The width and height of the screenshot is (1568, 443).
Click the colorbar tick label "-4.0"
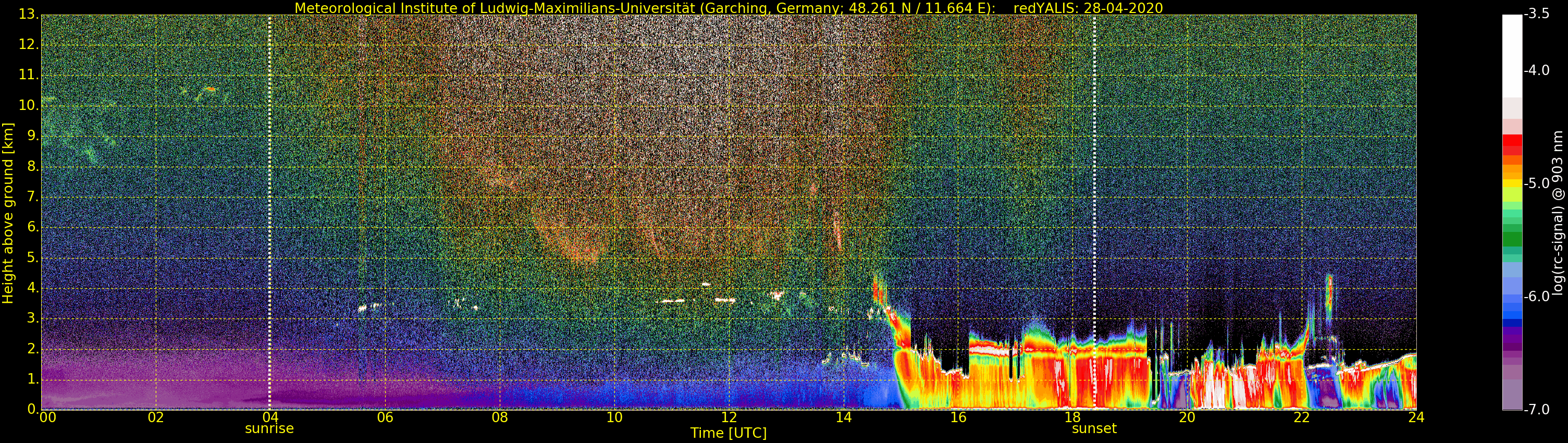click(x=1537, y=70)
